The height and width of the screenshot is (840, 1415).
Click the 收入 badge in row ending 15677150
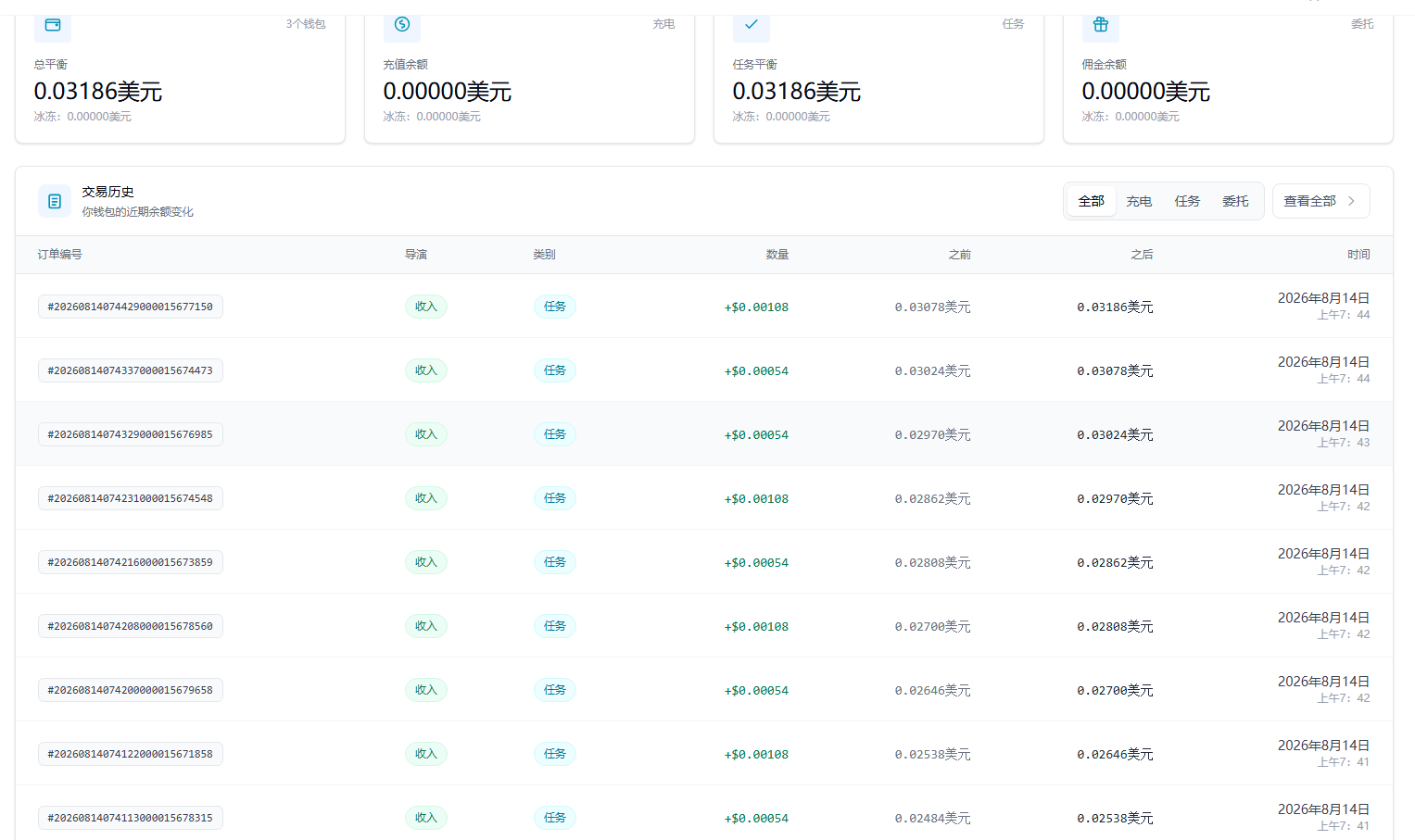tap(426, 307)
